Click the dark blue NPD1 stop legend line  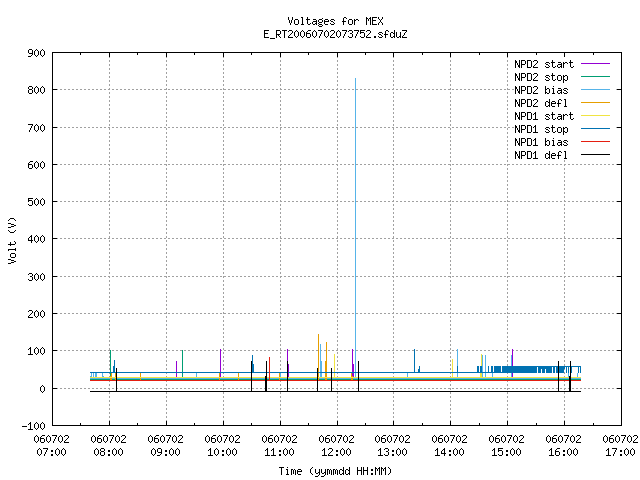click(596, 129)
